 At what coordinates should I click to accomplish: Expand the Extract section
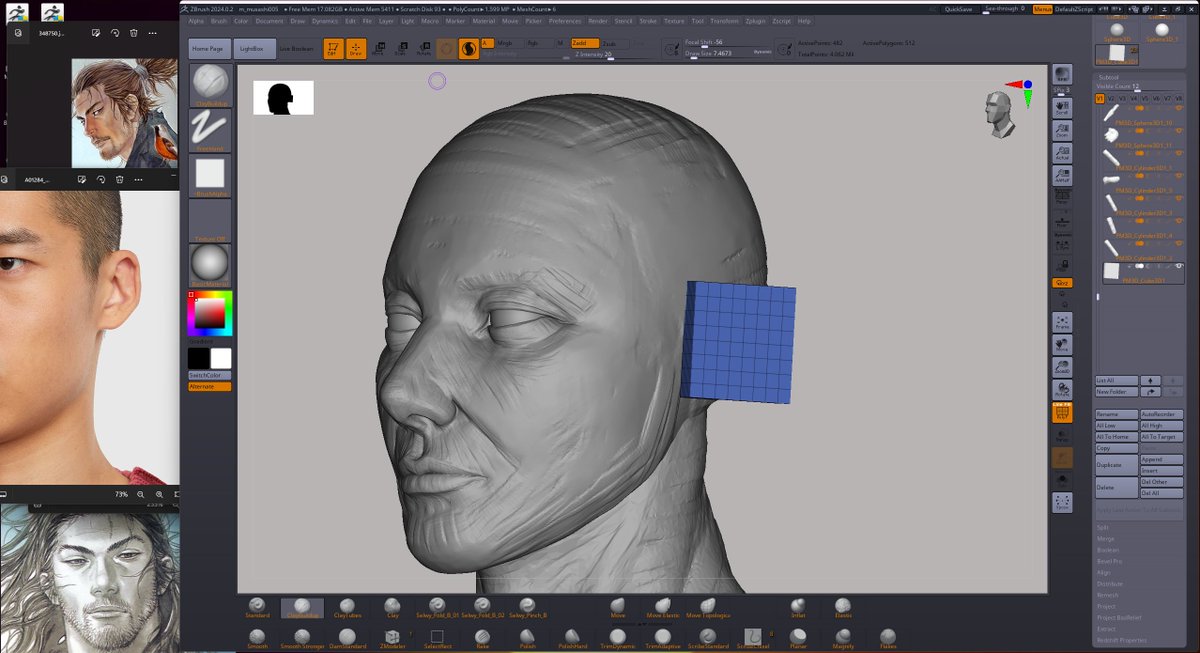tap(1106, 629)
